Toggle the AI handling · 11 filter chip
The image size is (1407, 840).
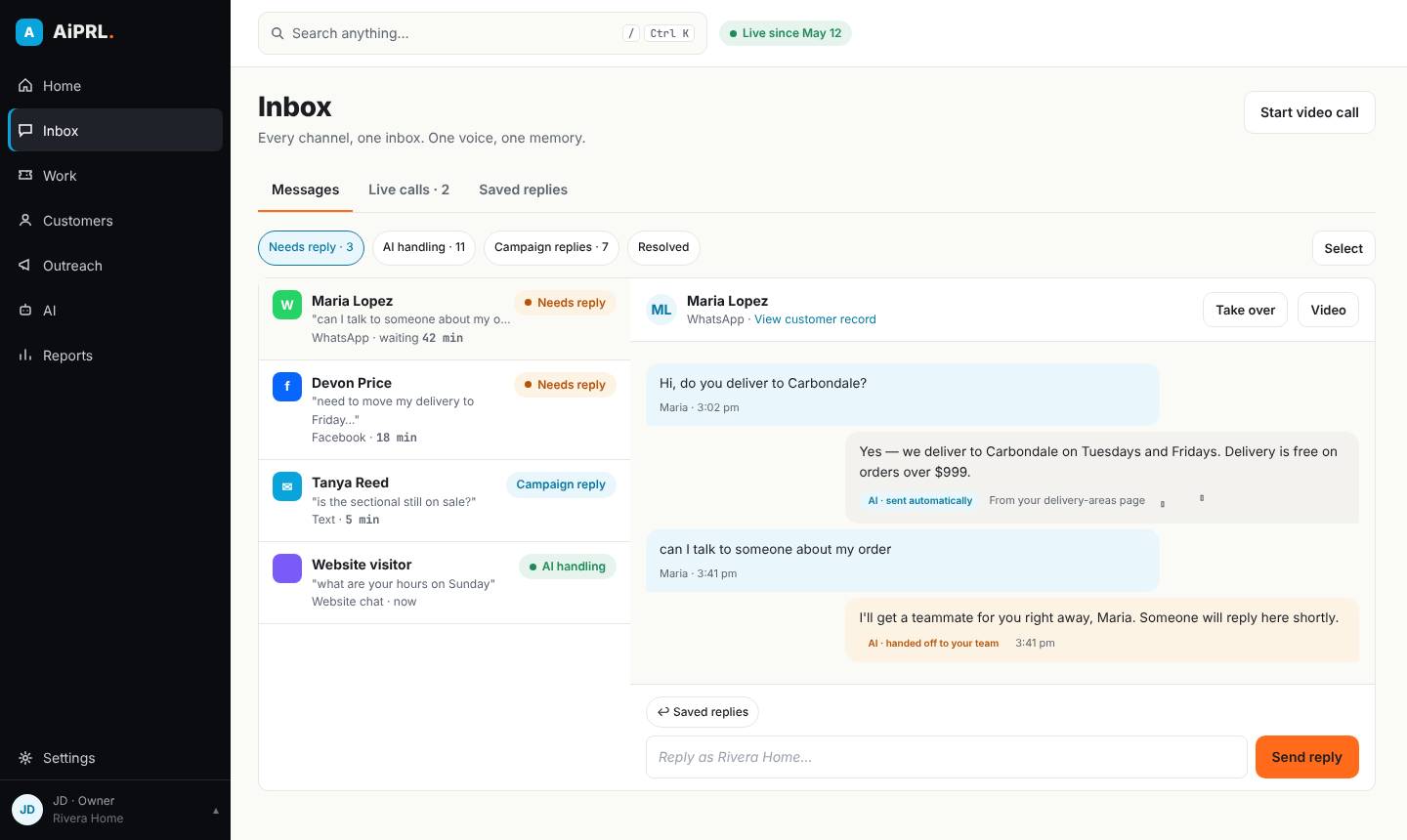(424, 248)
